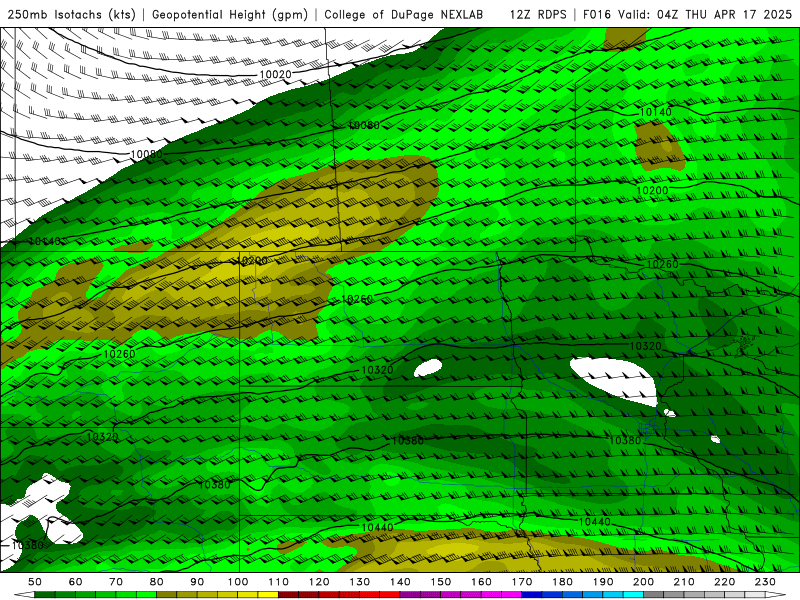Screen dimensions: 800x600
Task: Click the 70 label on the color scale
Action: click(116, 582)
